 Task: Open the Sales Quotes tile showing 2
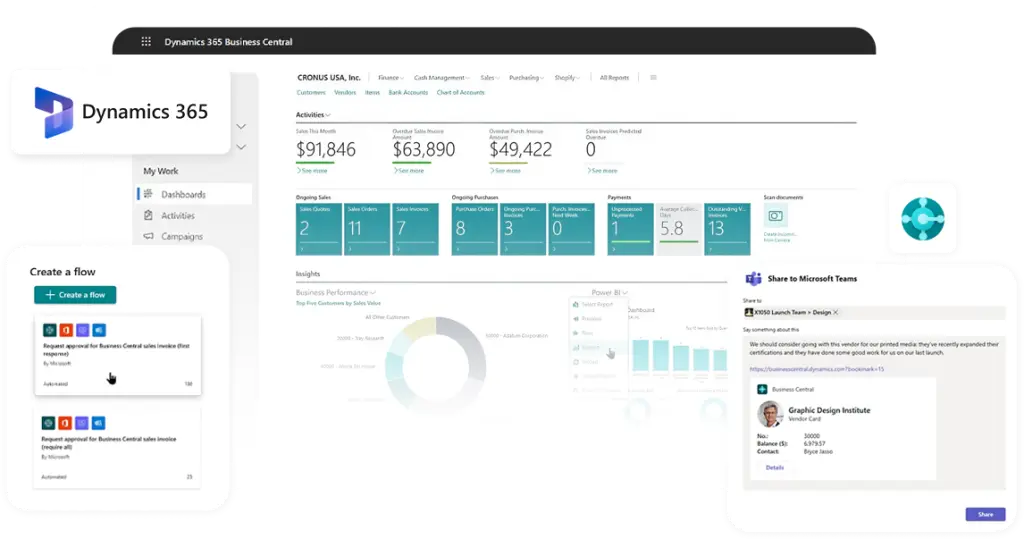319,229
